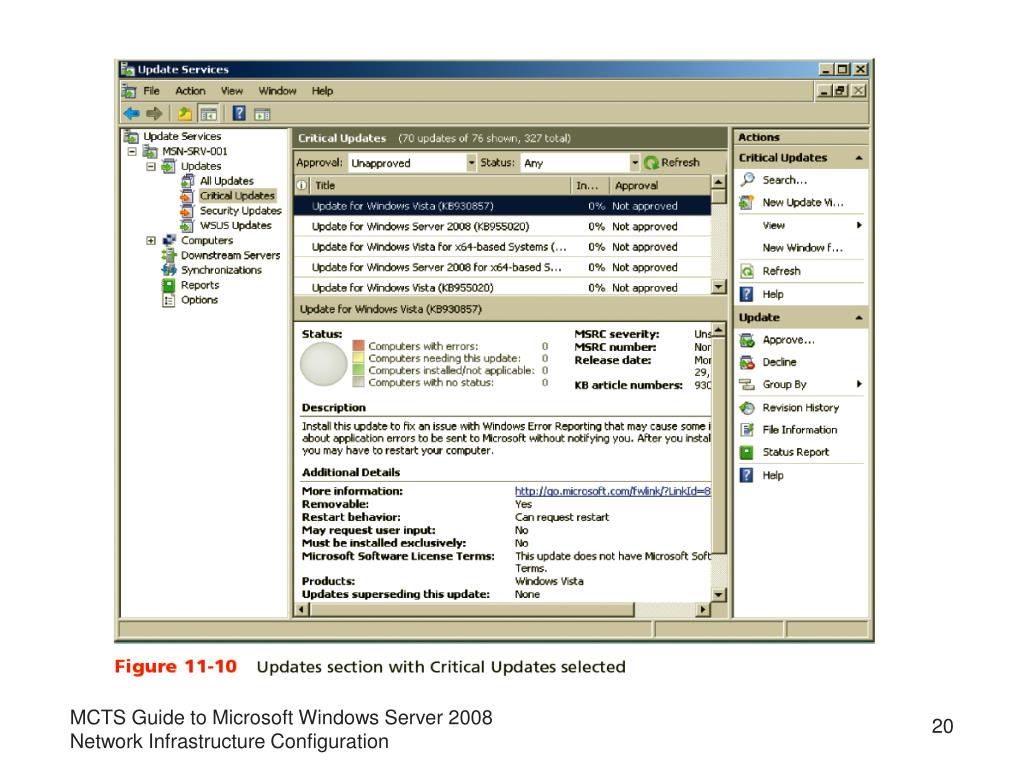This screenshot has height=768, width=1024.
Task: Select Synchronizations node
Action: point(221,270)
